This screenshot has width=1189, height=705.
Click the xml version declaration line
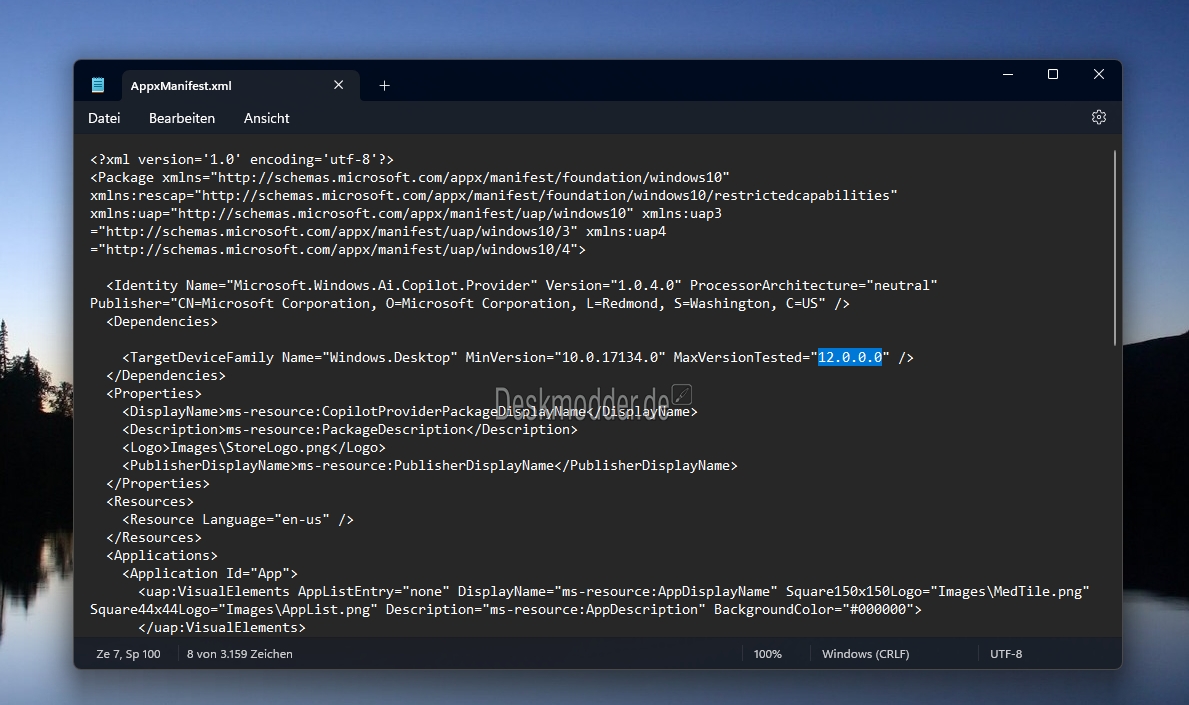[x=242, y=159]
